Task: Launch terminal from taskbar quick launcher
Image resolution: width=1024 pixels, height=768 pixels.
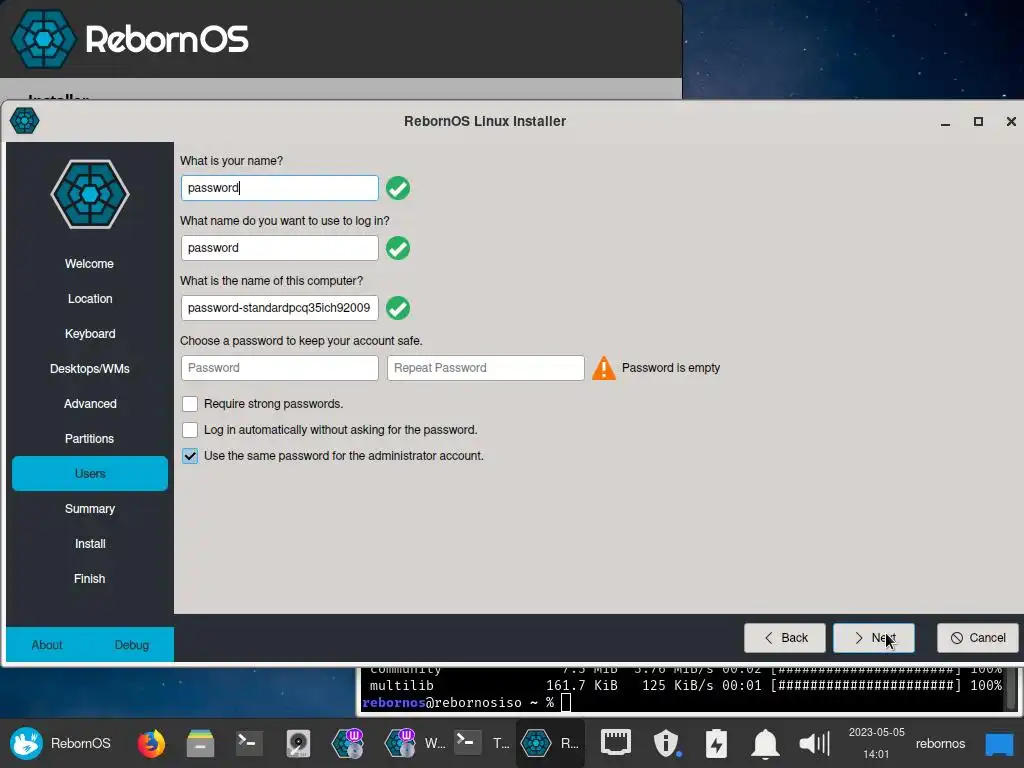Action: (x=249, y=743)
